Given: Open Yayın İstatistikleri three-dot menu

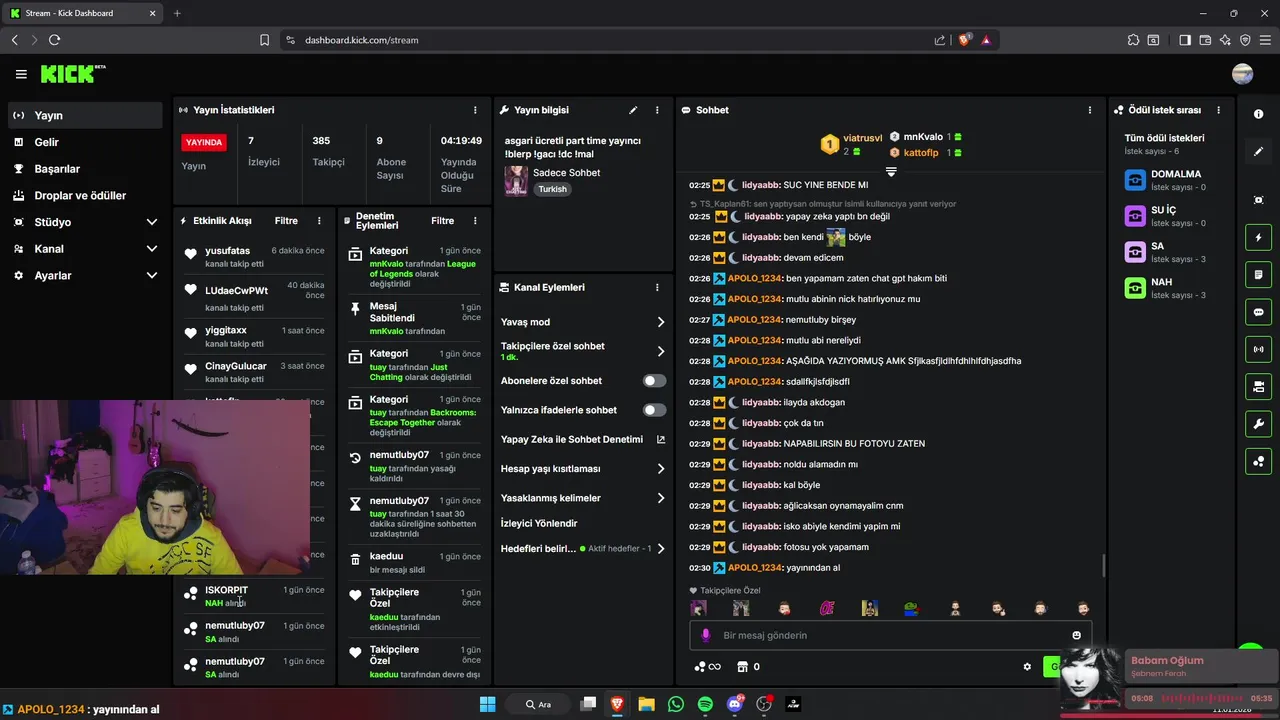Looking at the screenshot, I should pyautogui.click(x=475, y=110).
